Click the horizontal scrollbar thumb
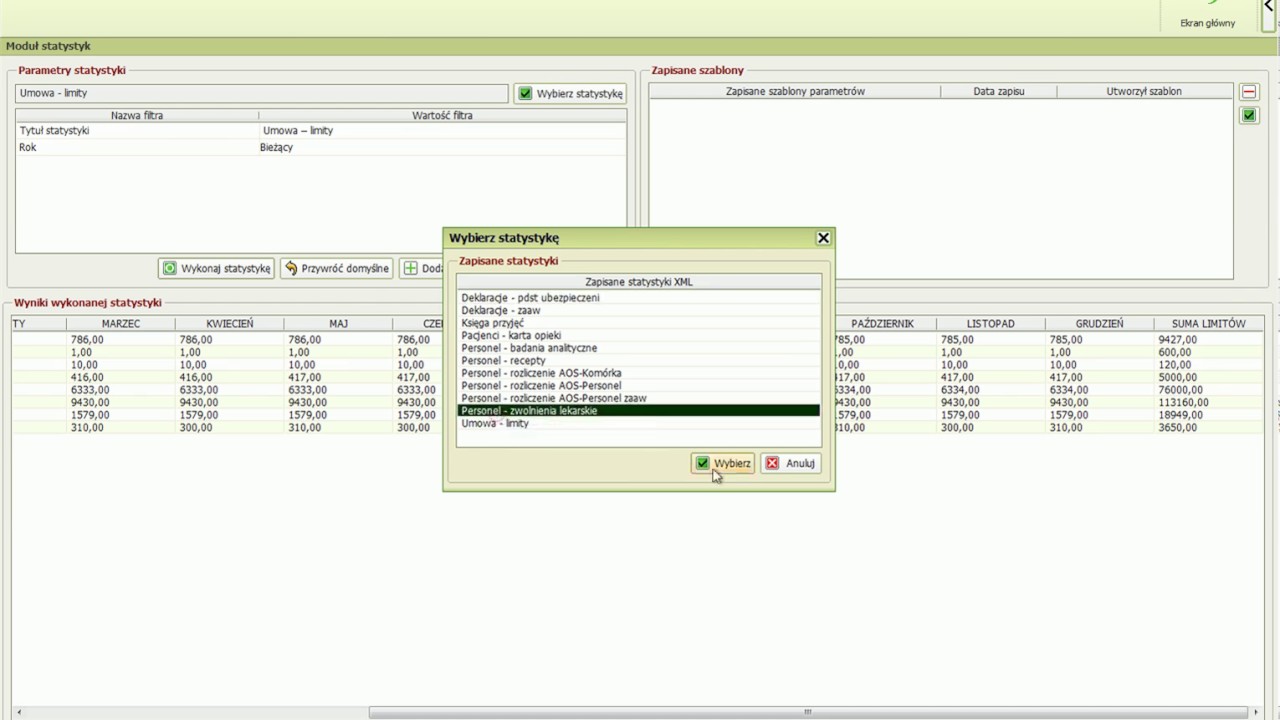The image size is (1280, 720). [808, 713]
